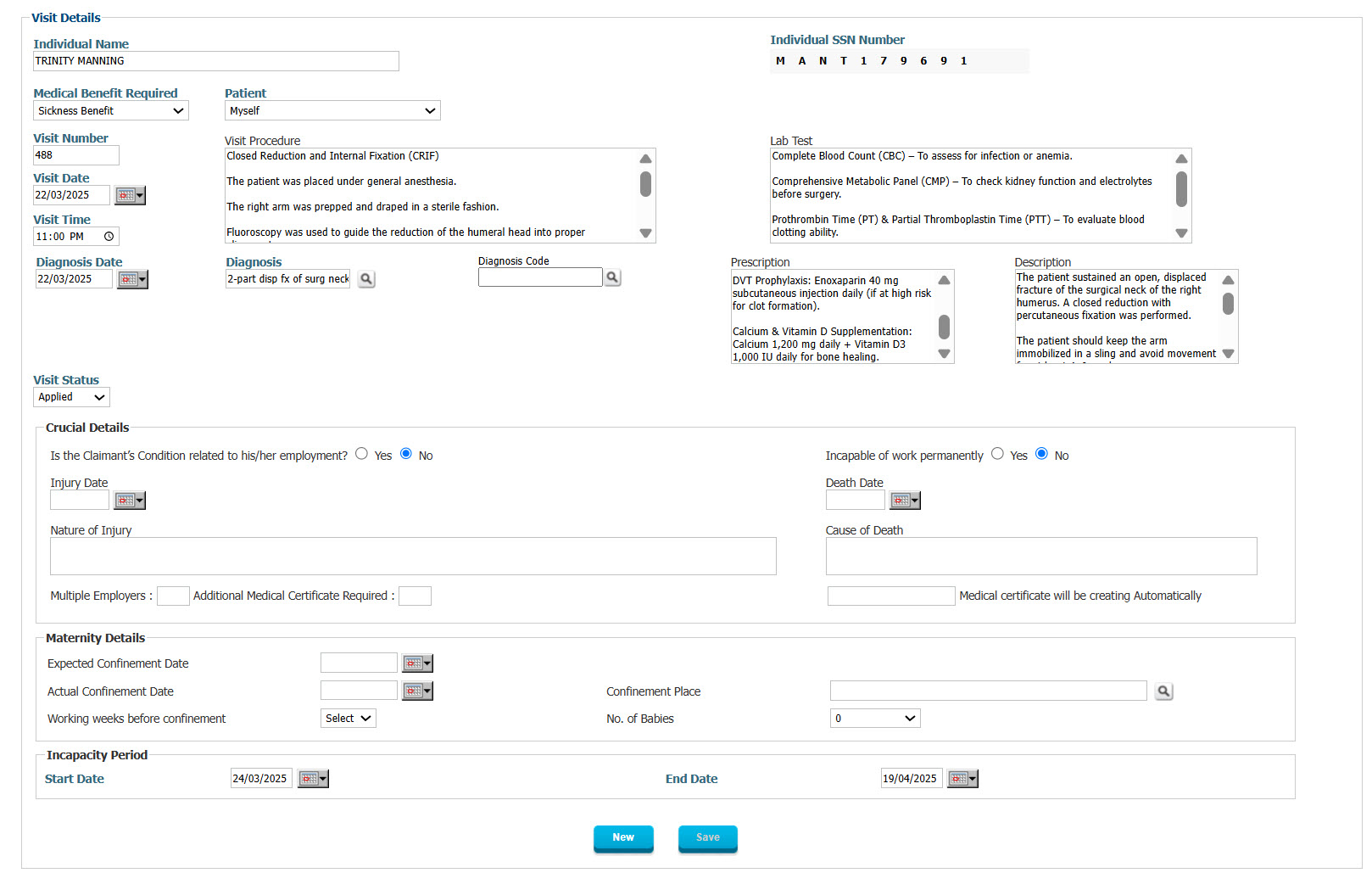Click the Confinement Place input field

pos(989,691)
